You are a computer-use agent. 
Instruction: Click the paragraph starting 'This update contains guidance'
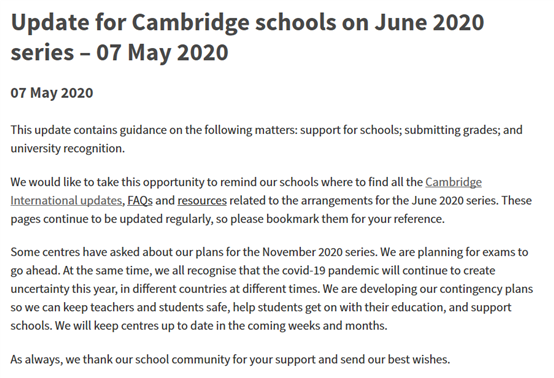(266, 139)
